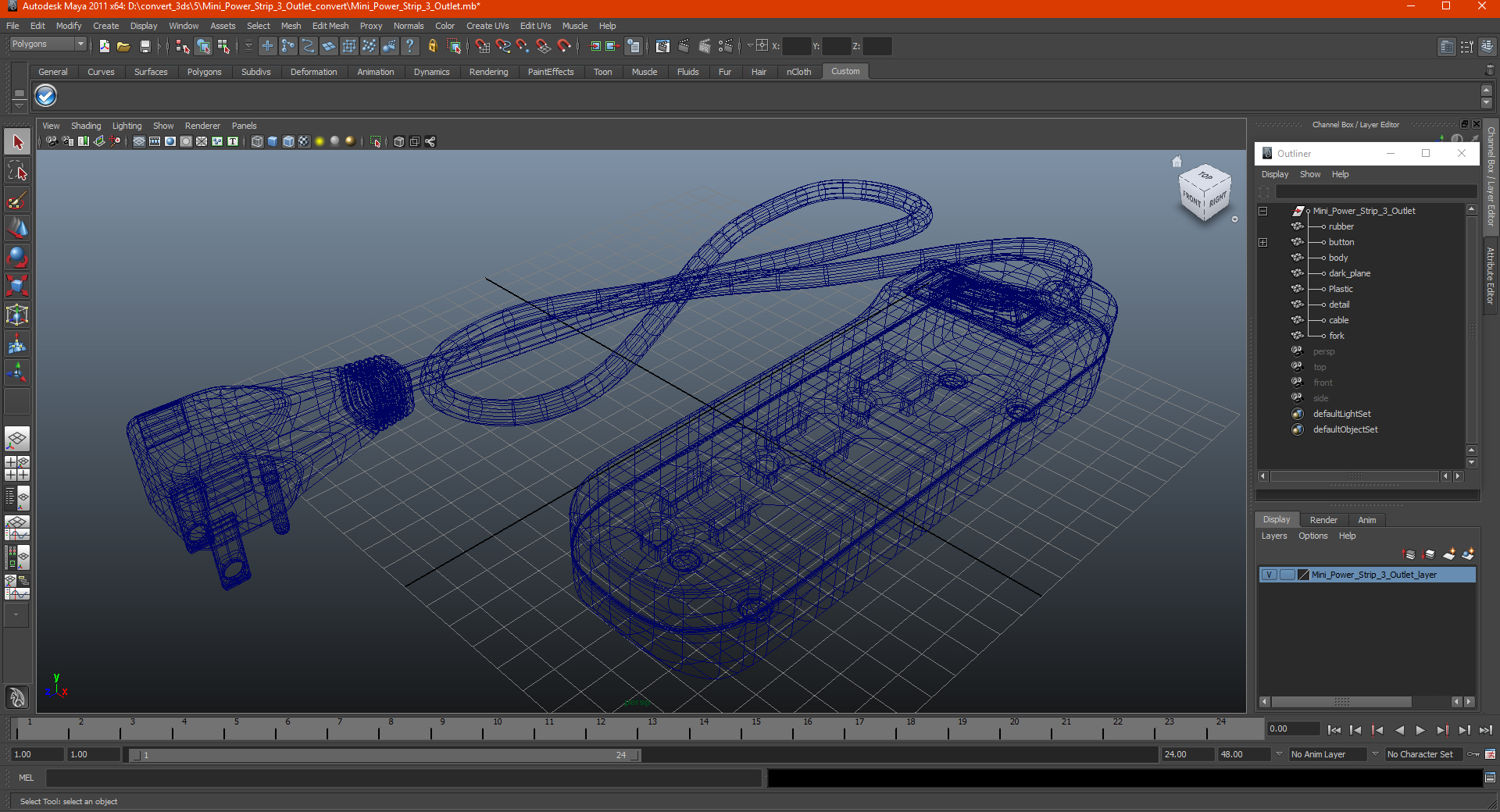Image resolution: width=1500 pixels, height=812 pixels.
Task: Go to home view above view cube
Action: pyautogui.click(x=1177, y=162)
